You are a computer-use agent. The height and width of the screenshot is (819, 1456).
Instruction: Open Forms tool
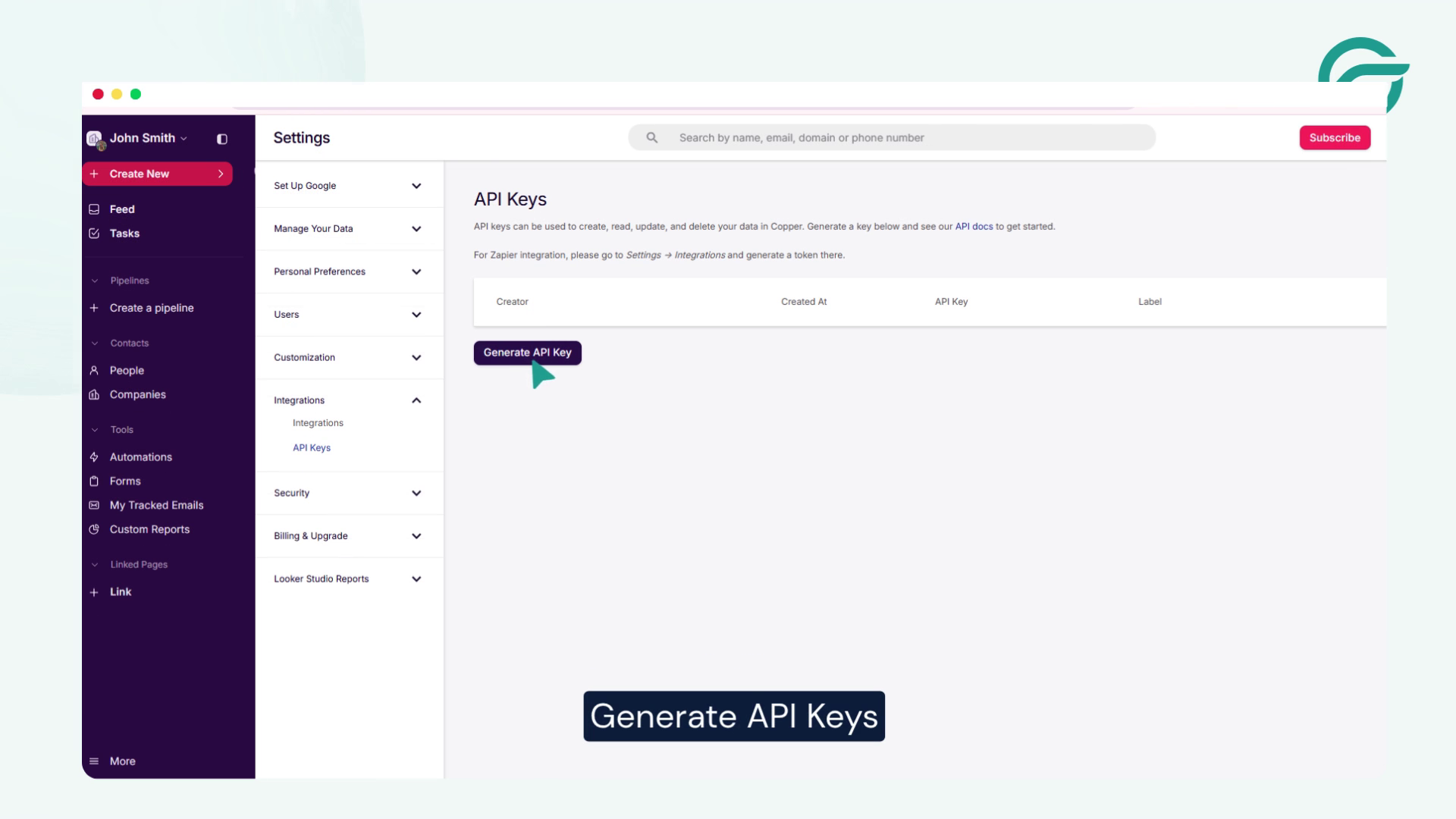(x=125, y=482)
